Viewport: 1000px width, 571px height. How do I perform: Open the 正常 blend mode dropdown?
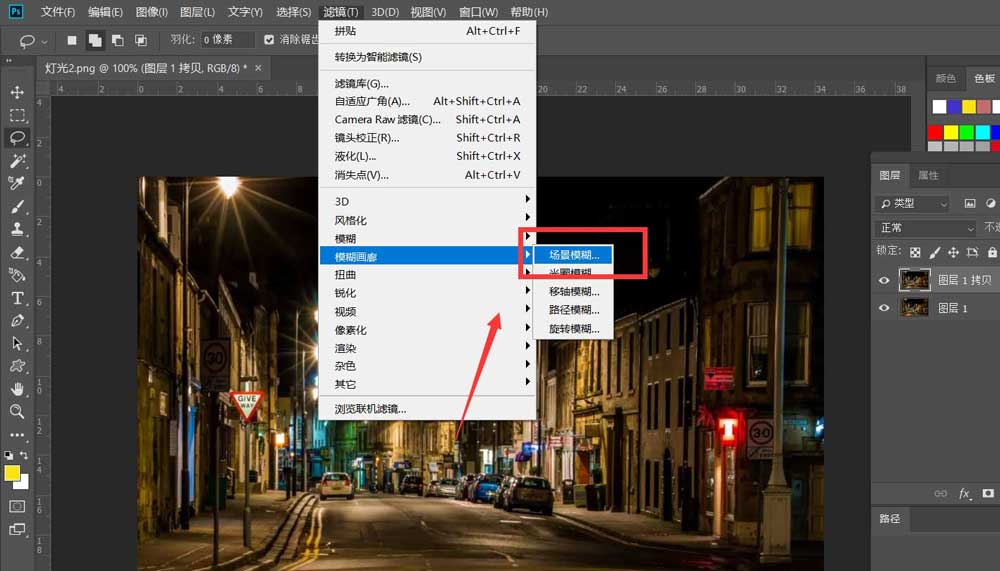tap(925, 228)
